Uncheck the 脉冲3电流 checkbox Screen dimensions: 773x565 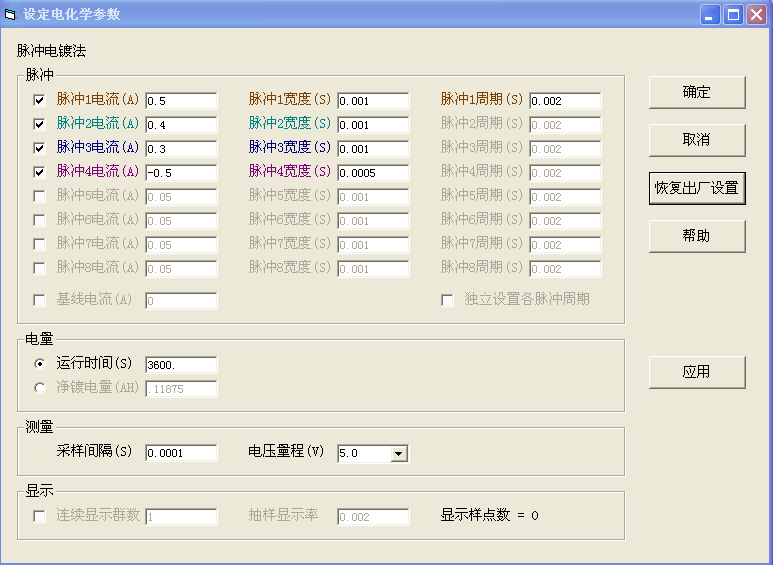(40, 148)
